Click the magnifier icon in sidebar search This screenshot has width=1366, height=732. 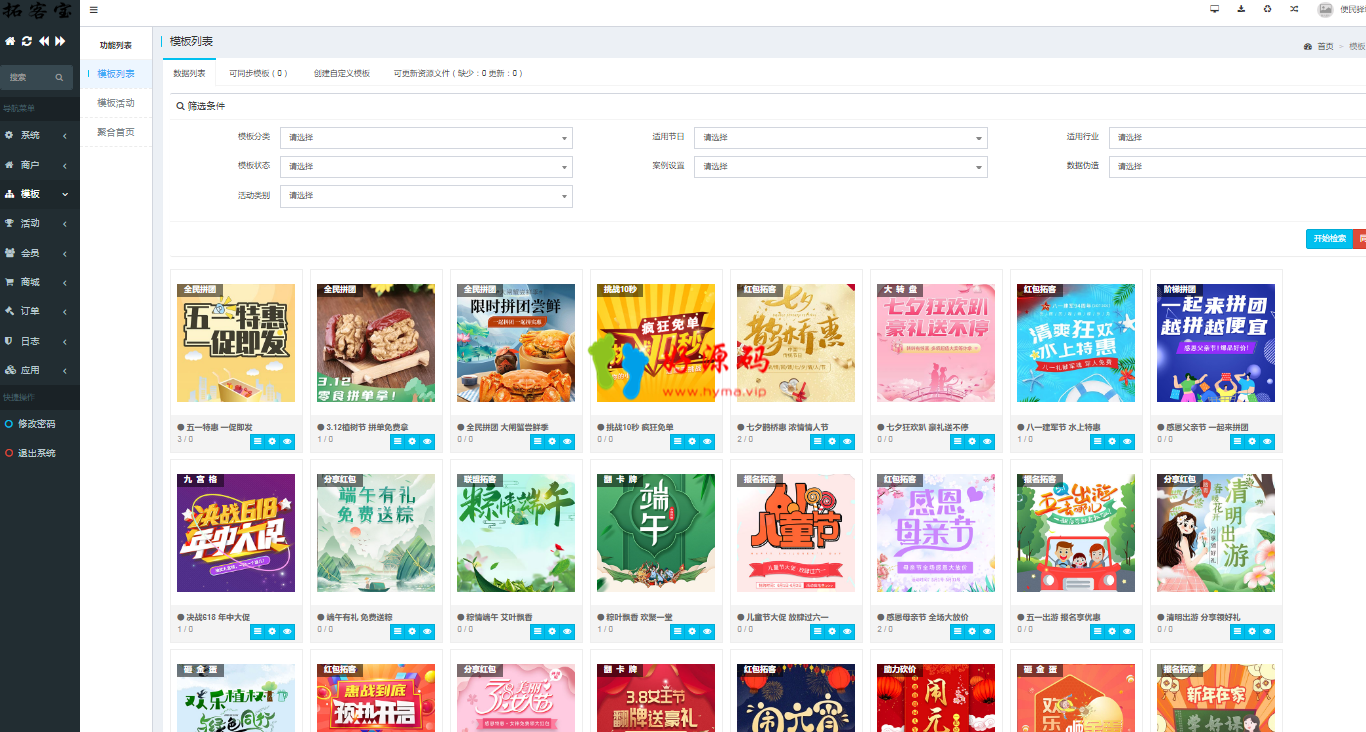point(59,77)
